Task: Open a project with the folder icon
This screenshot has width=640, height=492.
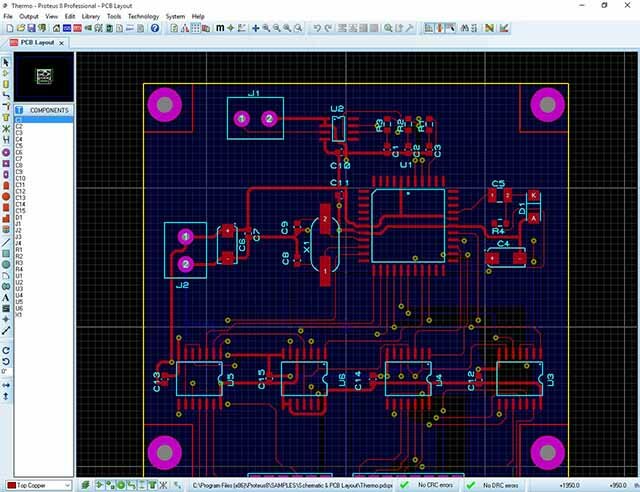Action: pyautogui.click(x=20, y=28)
